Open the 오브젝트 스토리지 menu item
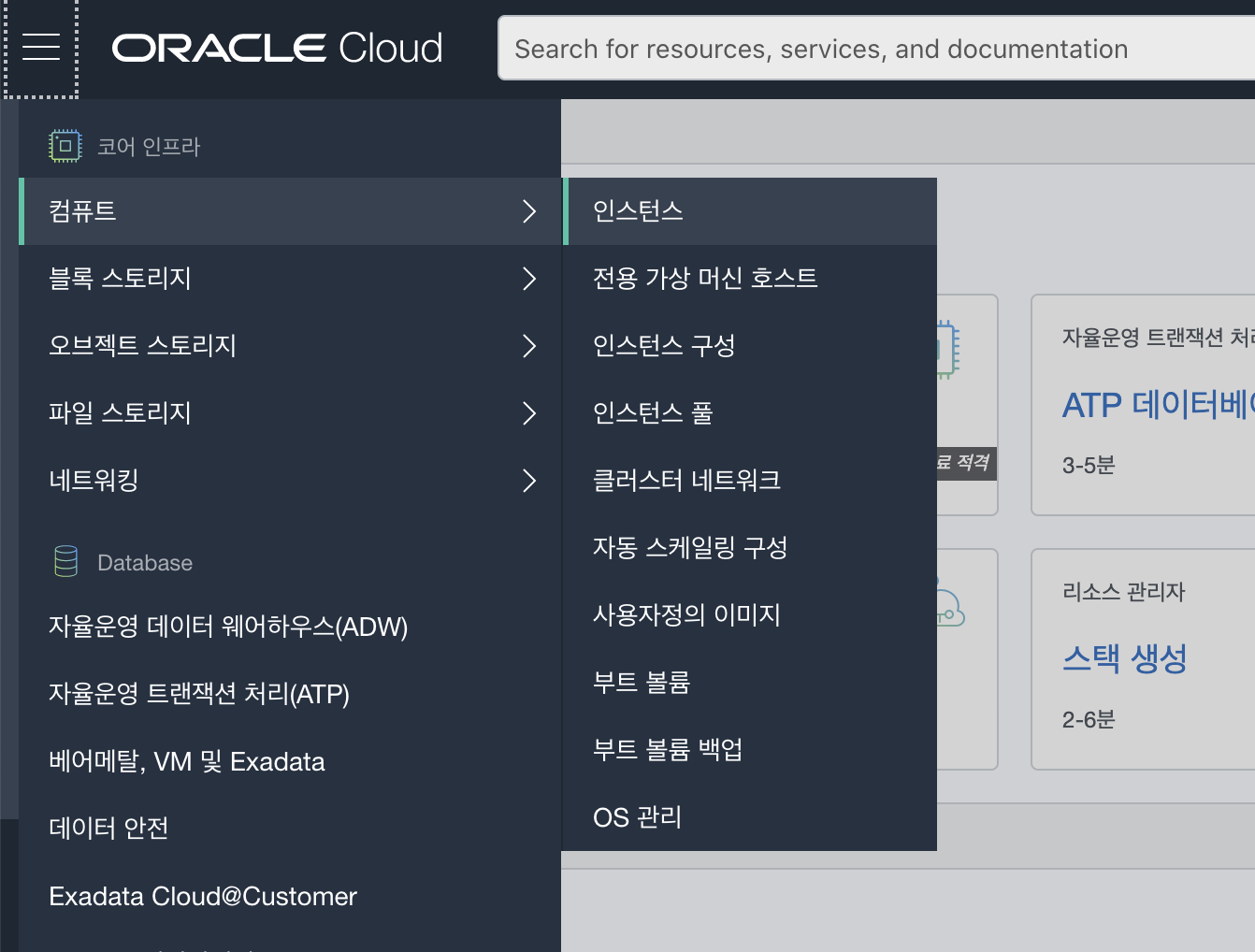 (290, 346)
